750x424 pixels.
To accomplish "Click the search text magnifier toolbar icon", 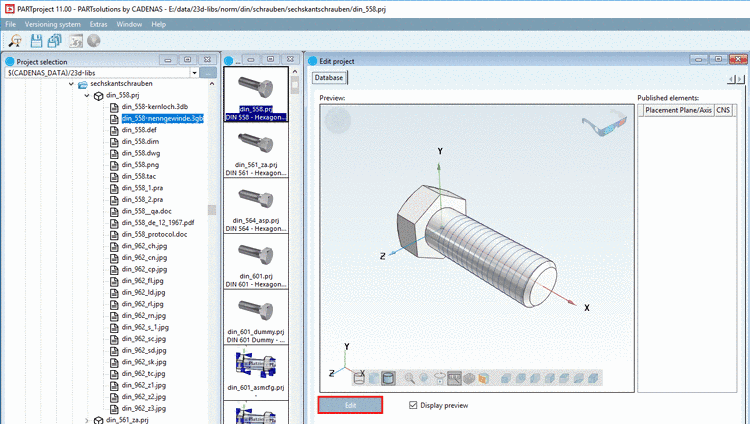I will click(15, 41).
